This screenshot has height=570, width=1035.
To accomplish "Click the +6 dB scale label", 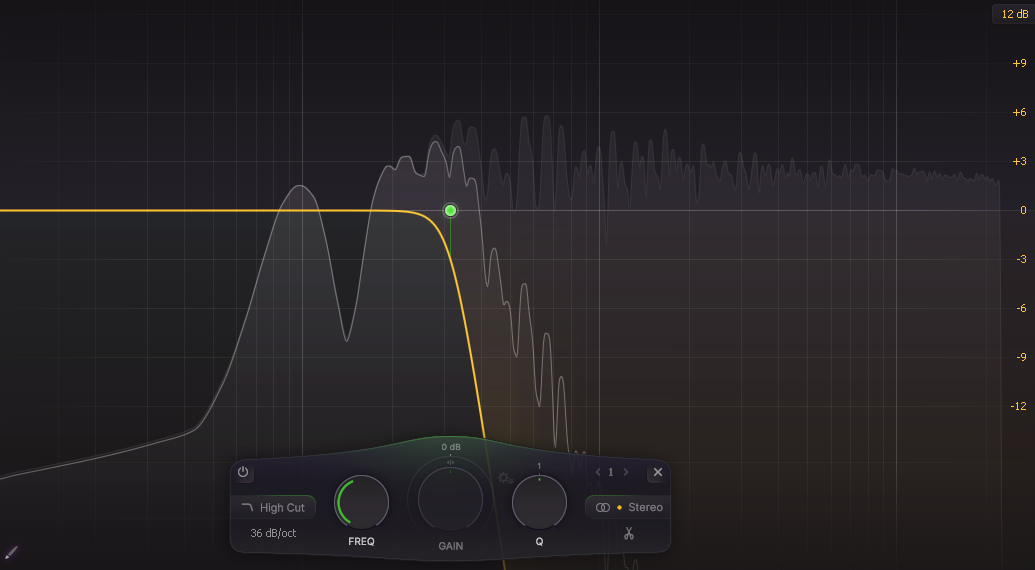I will coord(1019,112).
